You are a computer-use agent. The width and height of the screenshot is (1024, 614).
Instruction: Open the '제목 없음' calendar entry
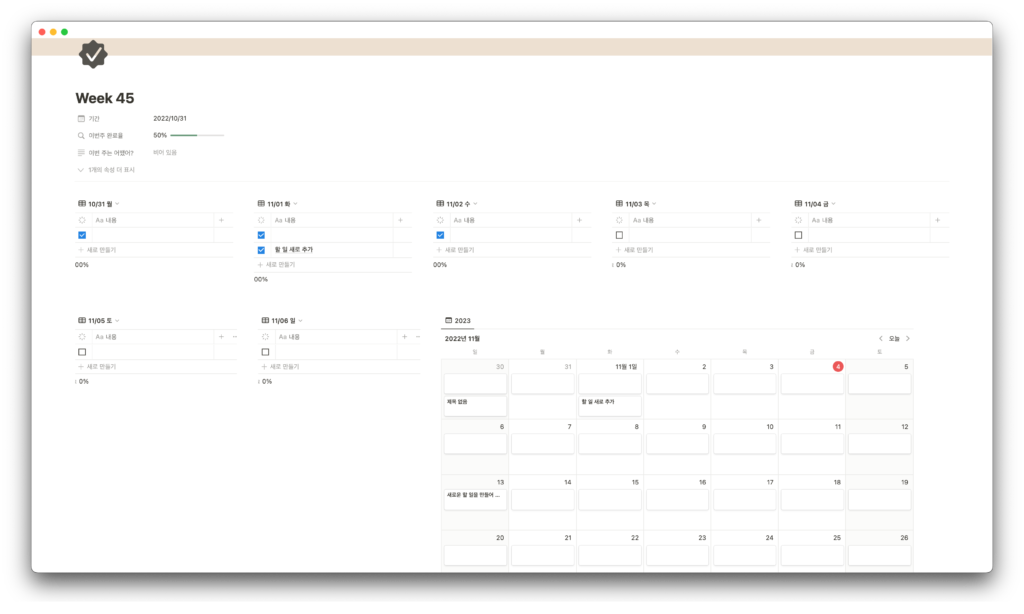(x=475, y=402)
